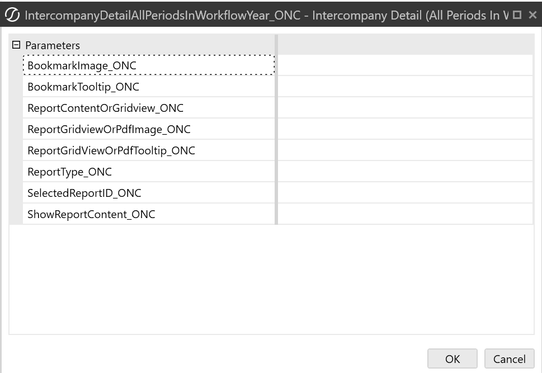Confirm with the OK button

(x=452, y=359)
